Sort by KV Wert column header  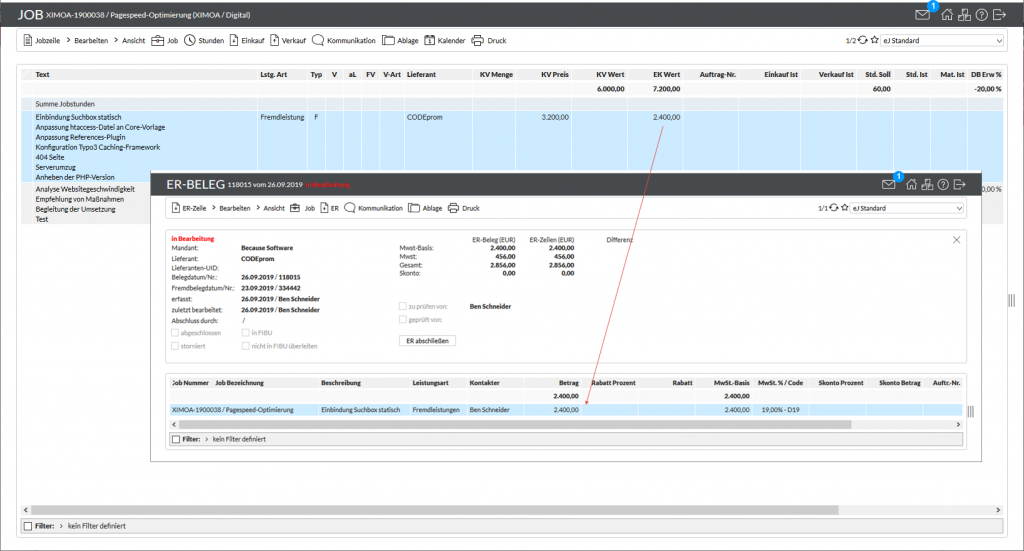(x=611, y=74)
